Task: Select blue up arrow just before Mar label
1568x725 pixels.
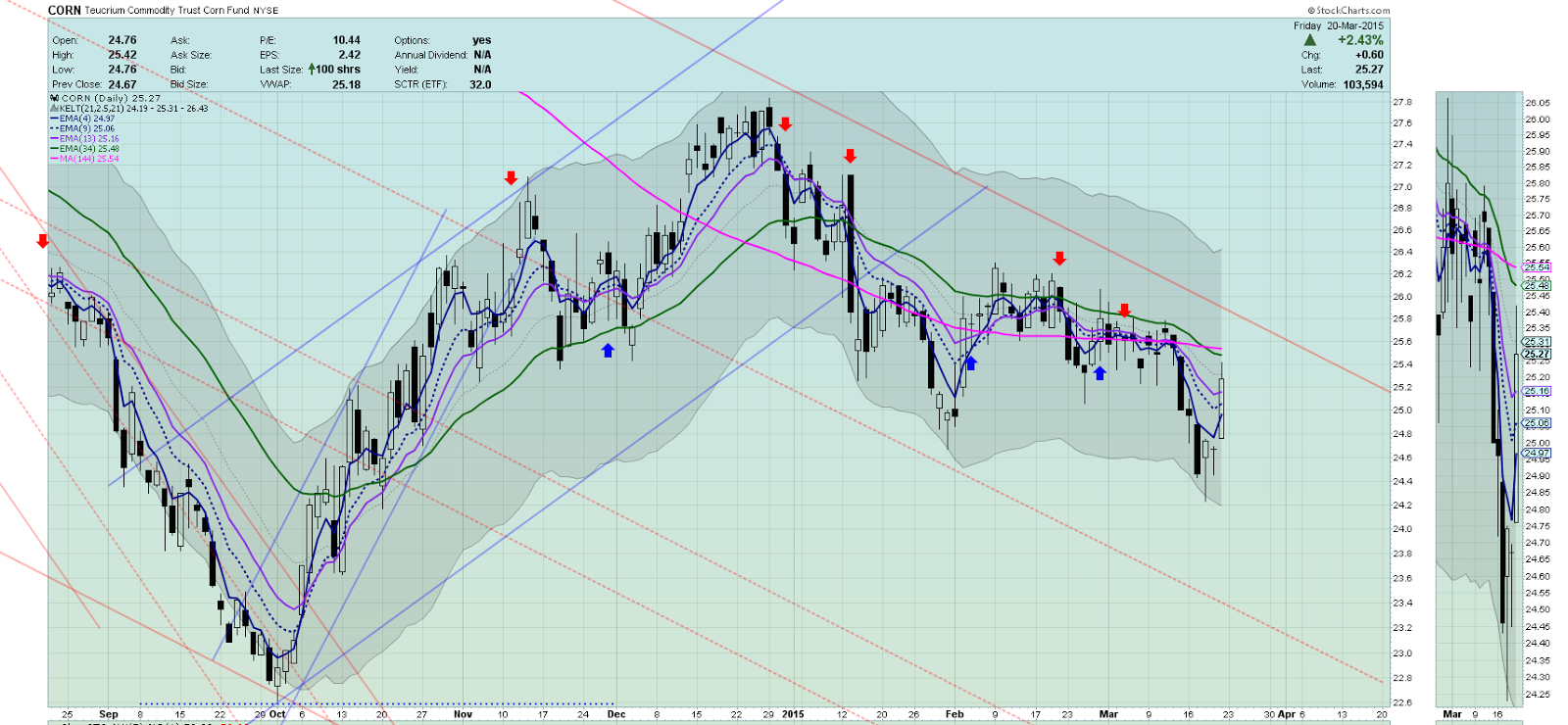Action: 1100,373
